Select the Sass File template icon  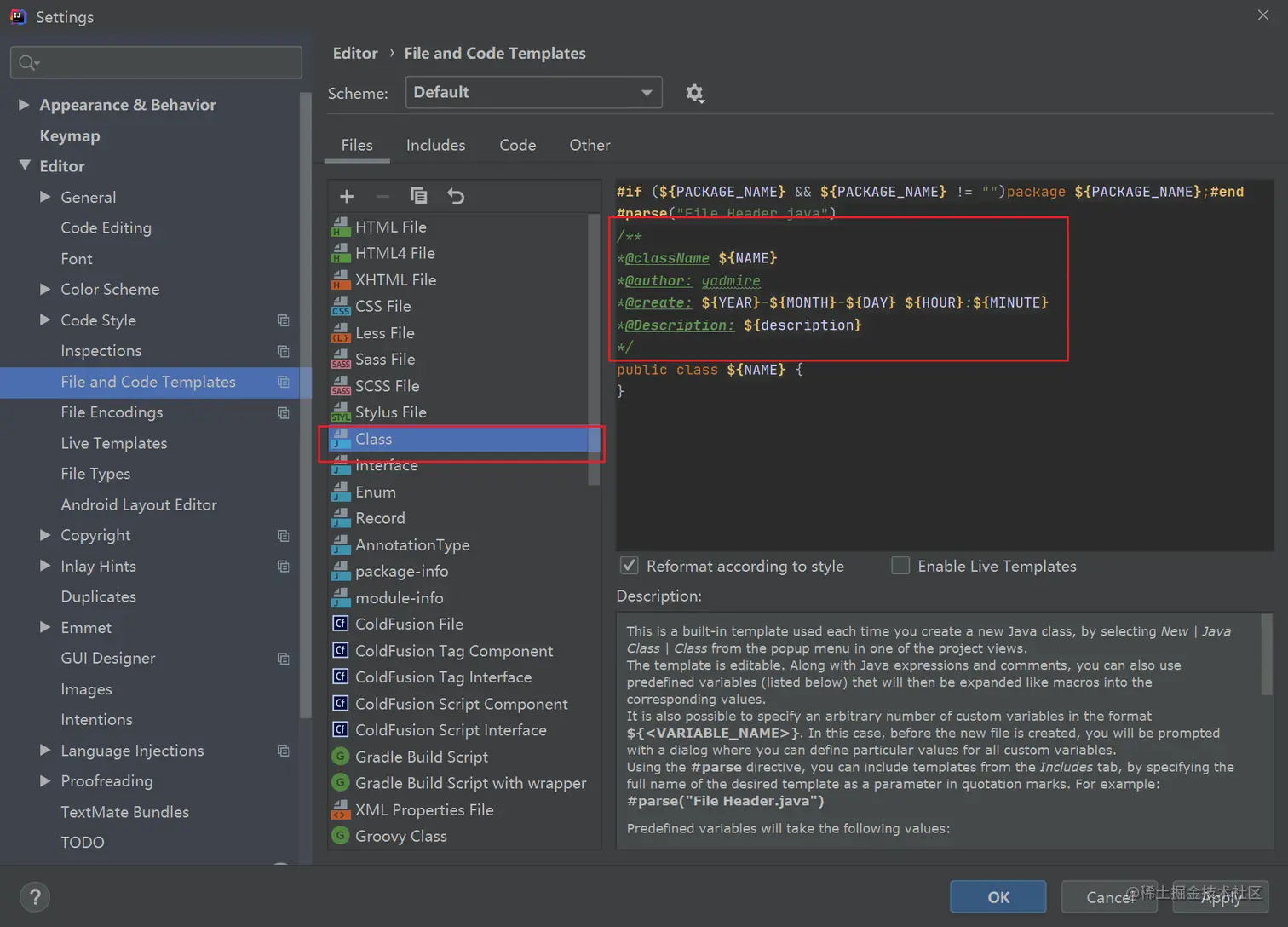pyautogui.click(x=341, y=359)
